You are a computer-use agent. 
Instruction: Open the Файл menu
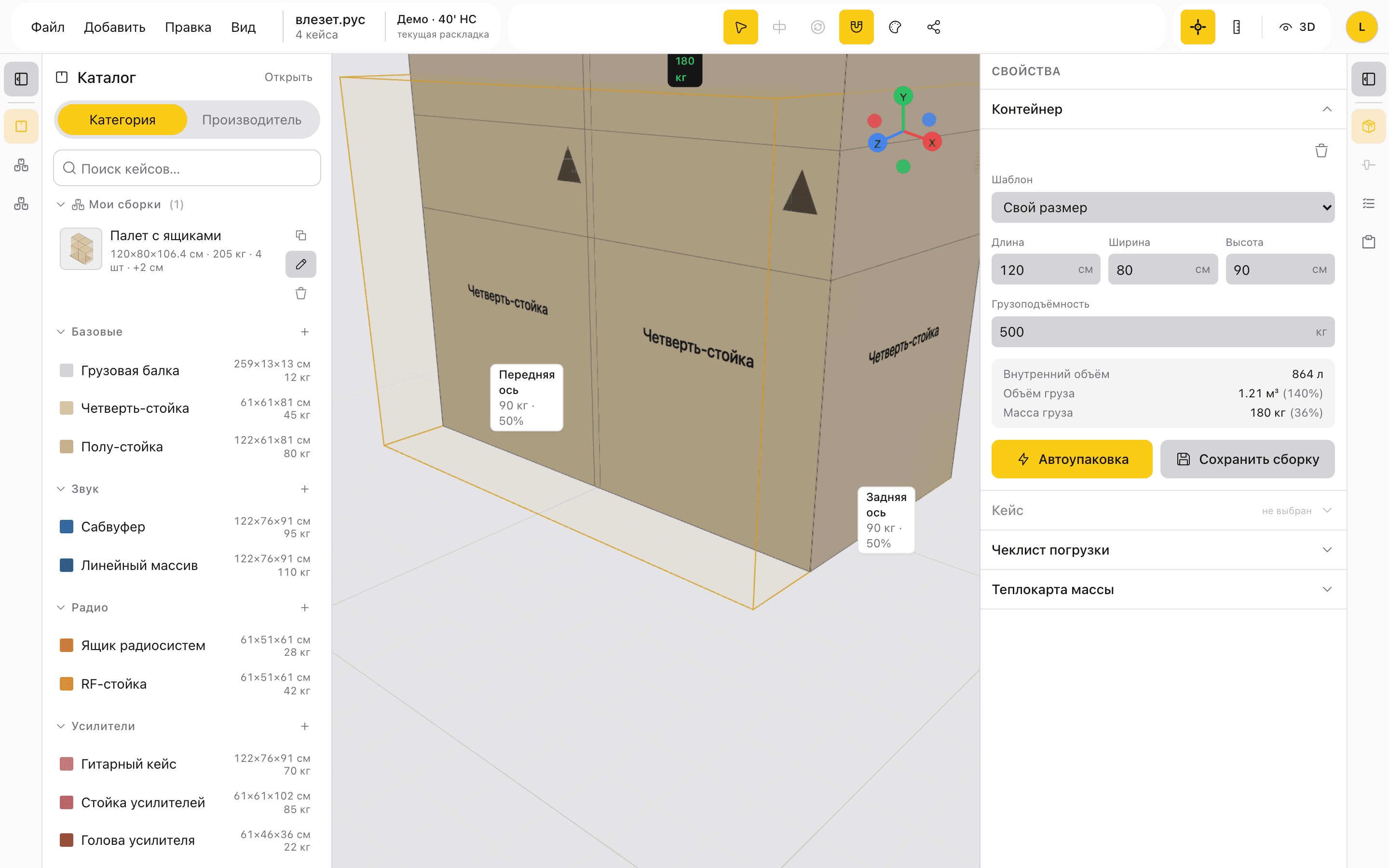pos(48,27)
